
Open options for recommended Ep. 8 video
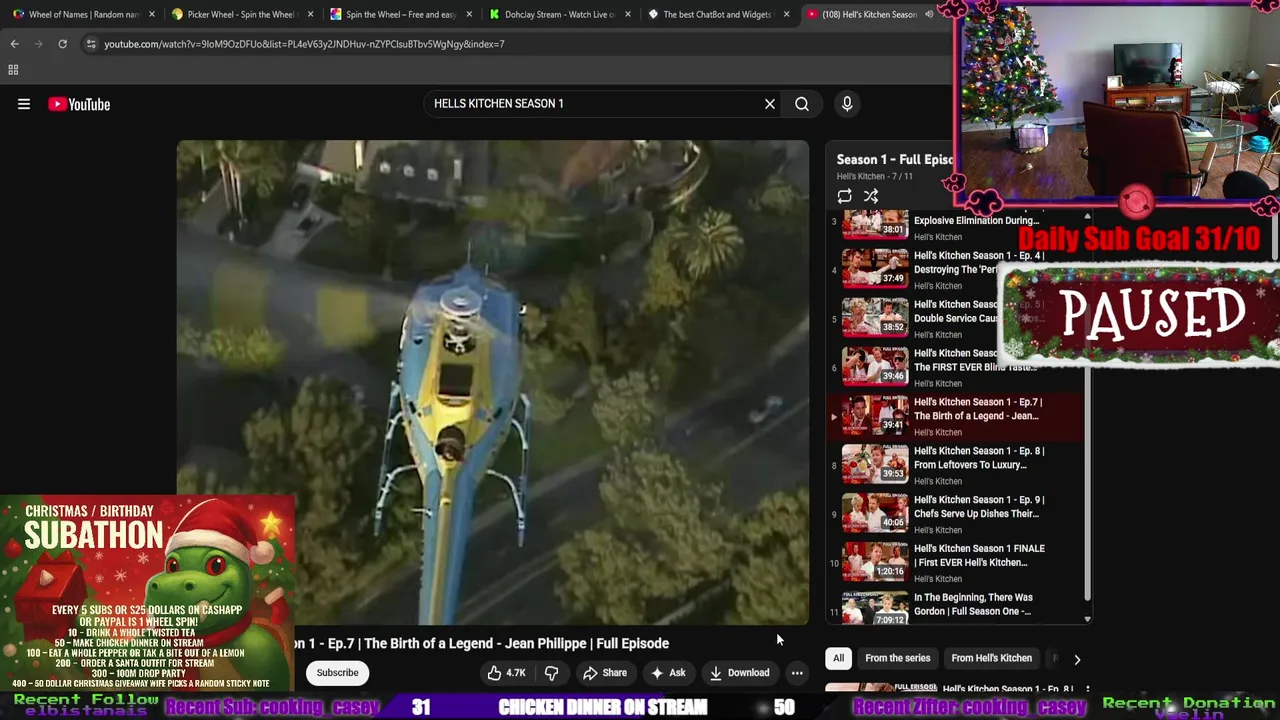point(1087,689)
